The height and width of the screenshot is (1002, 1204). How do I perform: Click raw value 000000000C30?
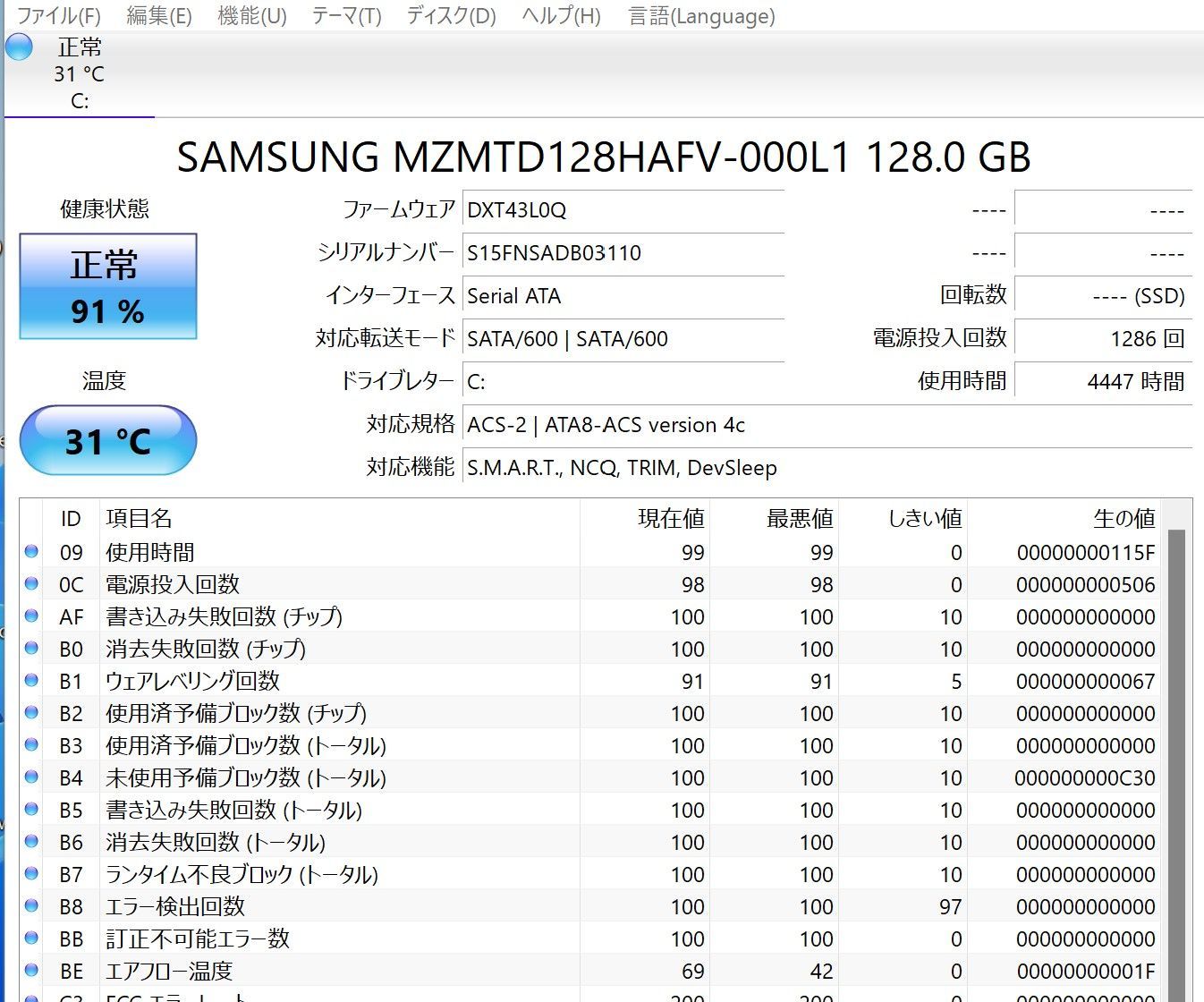coord(1085,778)
